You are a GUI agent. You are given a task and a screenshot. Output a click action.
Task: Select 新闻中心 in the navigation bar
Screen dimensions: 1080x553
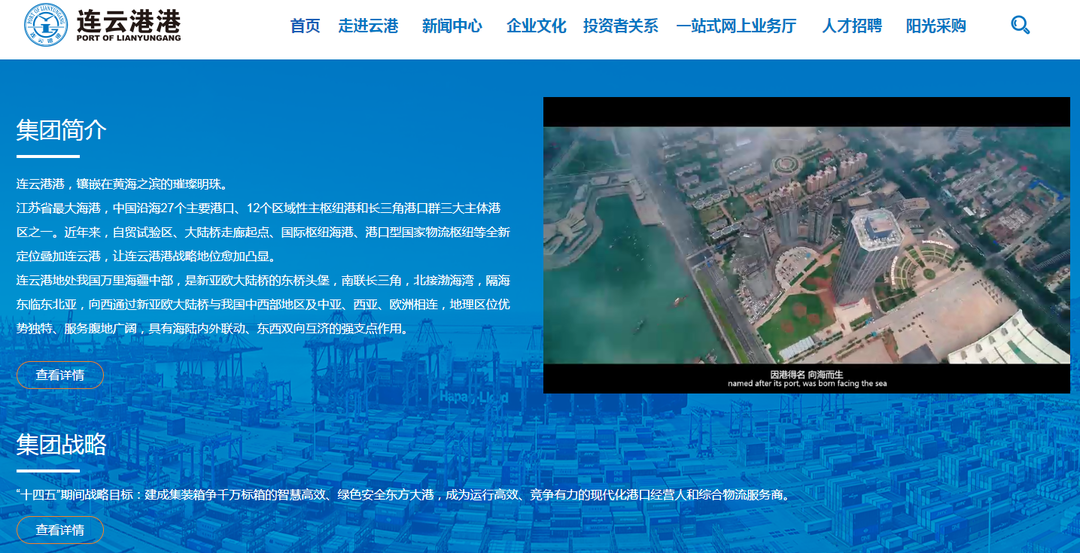pyautogui.click(x=451, y=26)
